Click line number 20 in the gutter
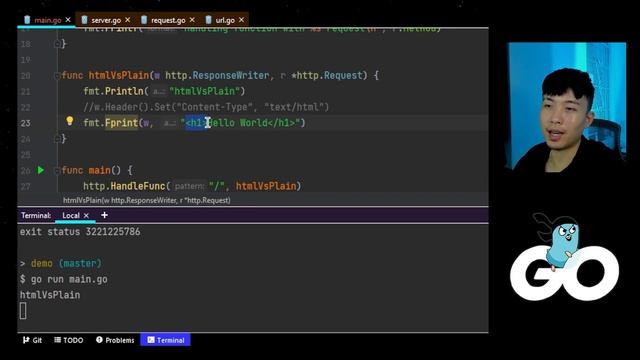The width and height of the screenshot is (640, 360). (25, 76)
